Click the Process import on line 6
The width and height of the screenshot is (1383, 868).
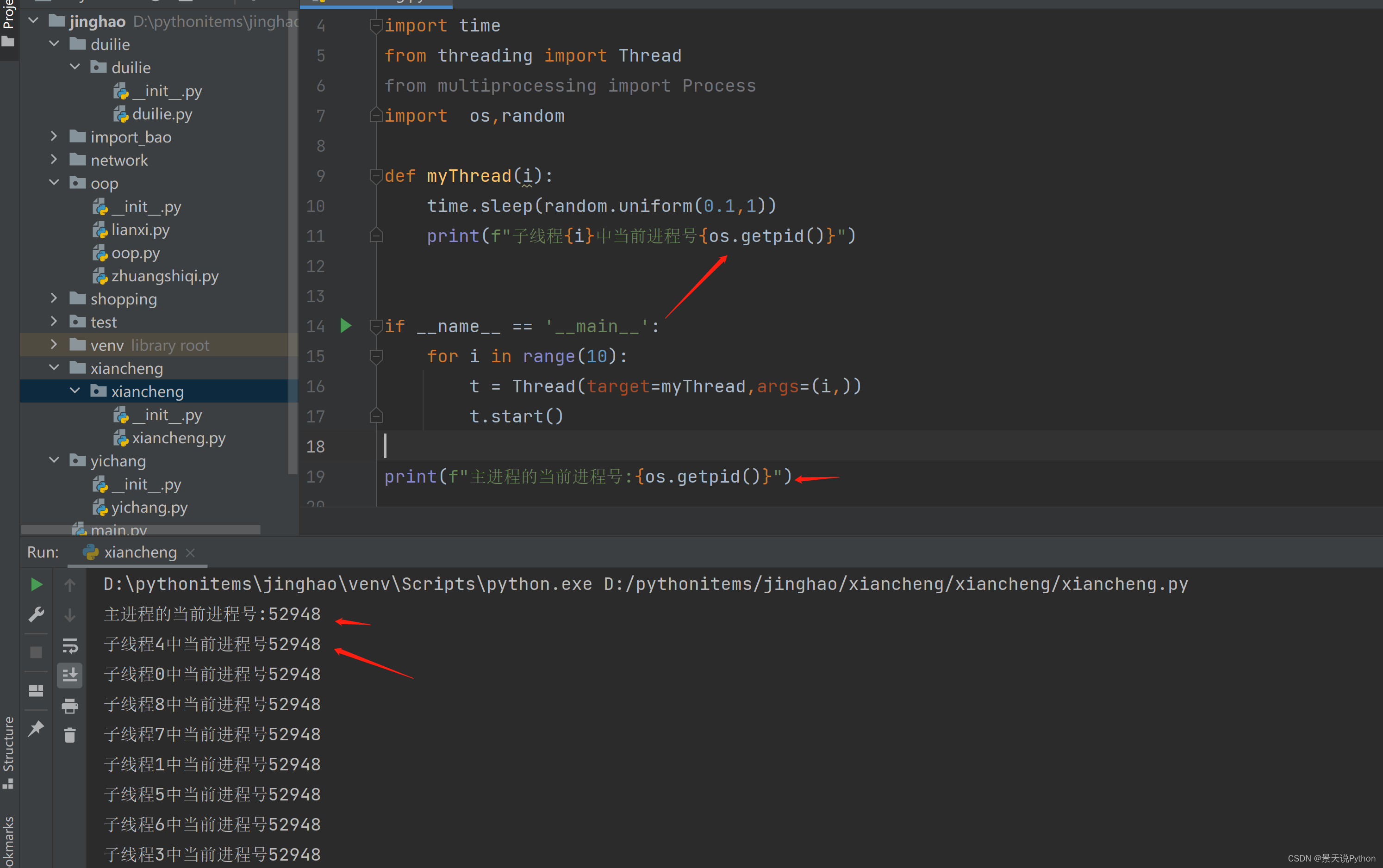click(x=719, y=86)
